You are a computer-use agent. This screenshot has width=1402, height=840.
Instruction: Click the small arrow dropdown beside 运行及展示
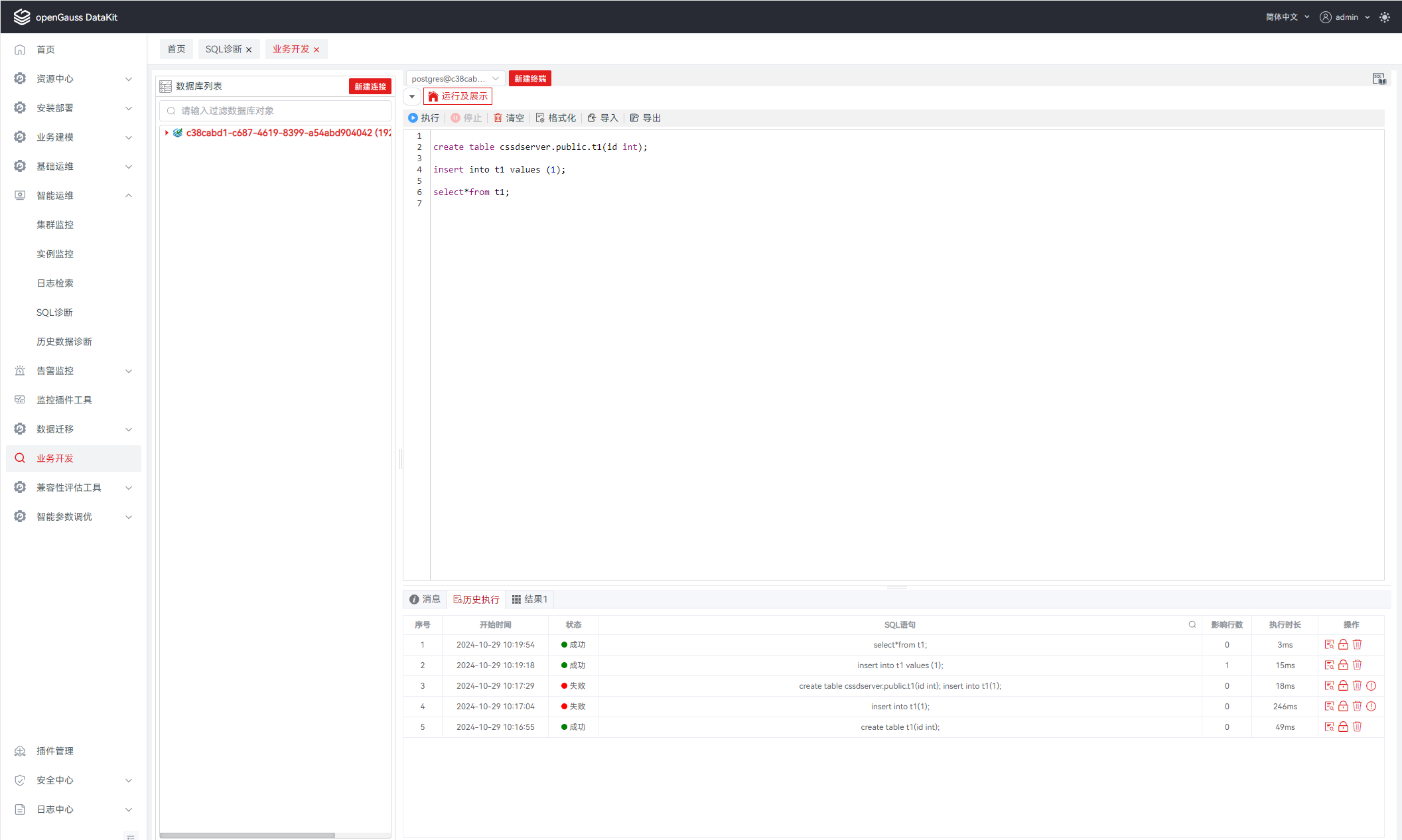click(x=412, y=97)
